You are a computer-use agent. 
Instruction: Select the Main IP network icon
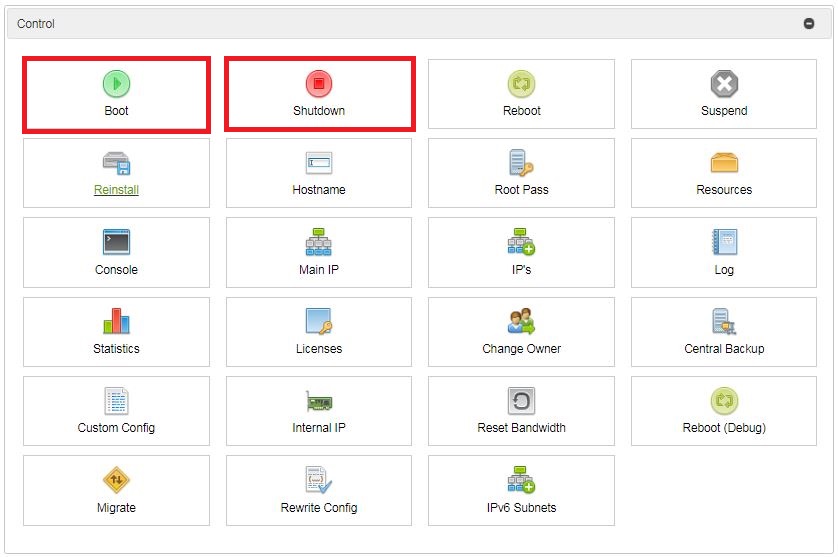(x=319, y=242)
